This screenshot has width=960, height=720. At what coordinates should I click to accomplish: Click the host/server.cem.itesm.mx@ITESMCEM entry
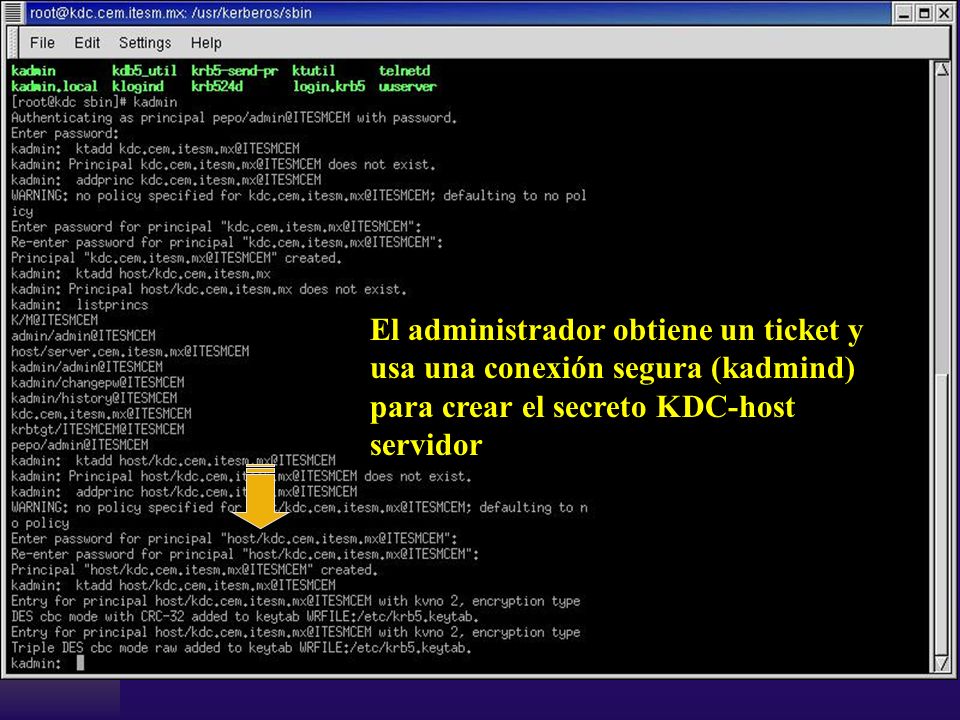[x=130, y=351]
